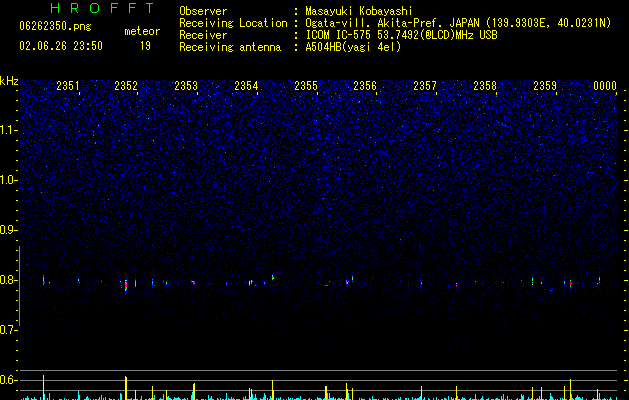Click the 2358 time marker

[x=485, y=86]
